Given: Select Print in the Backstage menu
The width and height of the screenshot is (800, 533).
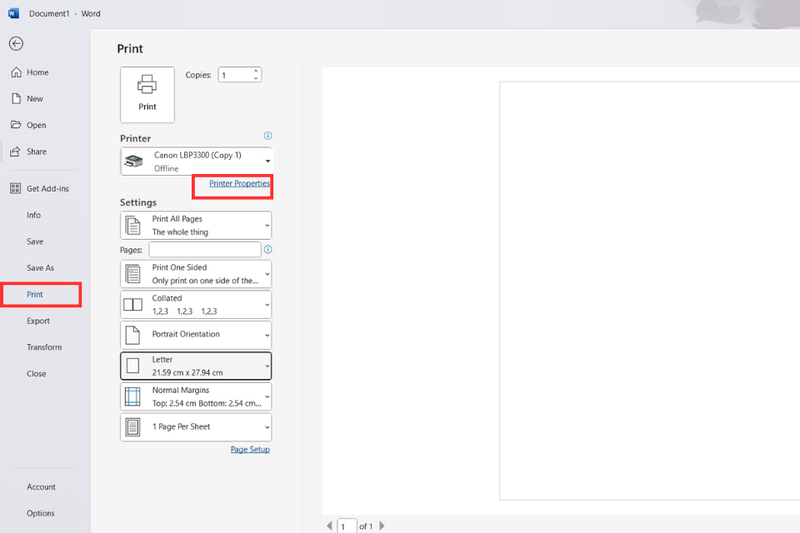Looking at the screenshot, I should (35, 294).
